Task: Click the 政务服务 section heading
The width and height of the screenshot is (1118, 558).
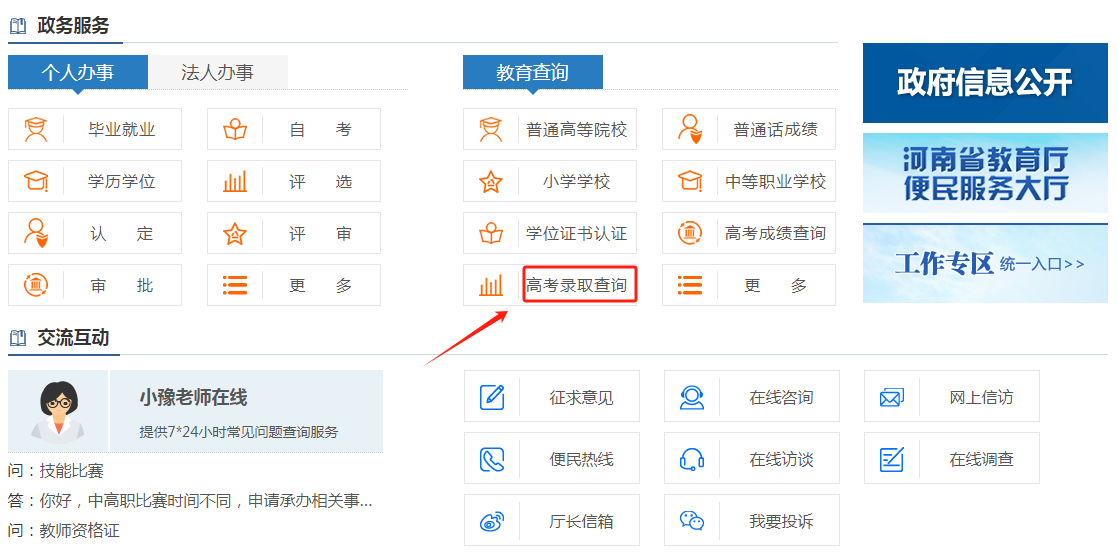Action: [73, 26]
